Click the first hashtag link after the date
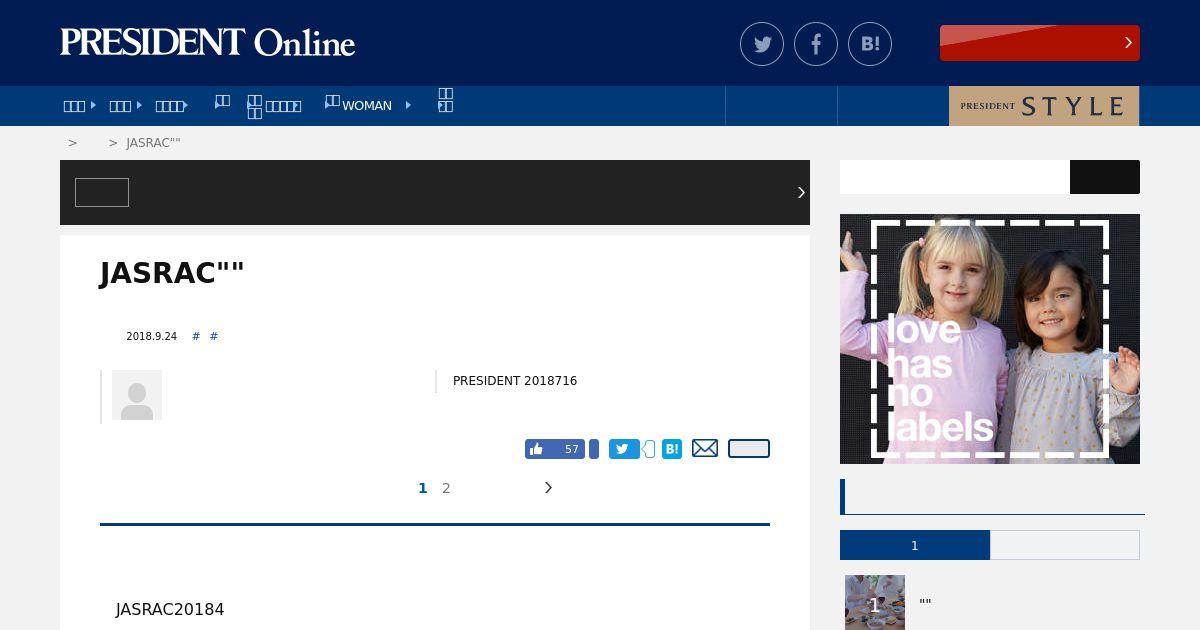This screenshot has height=630, width=1200. click(x=196, y=336)
